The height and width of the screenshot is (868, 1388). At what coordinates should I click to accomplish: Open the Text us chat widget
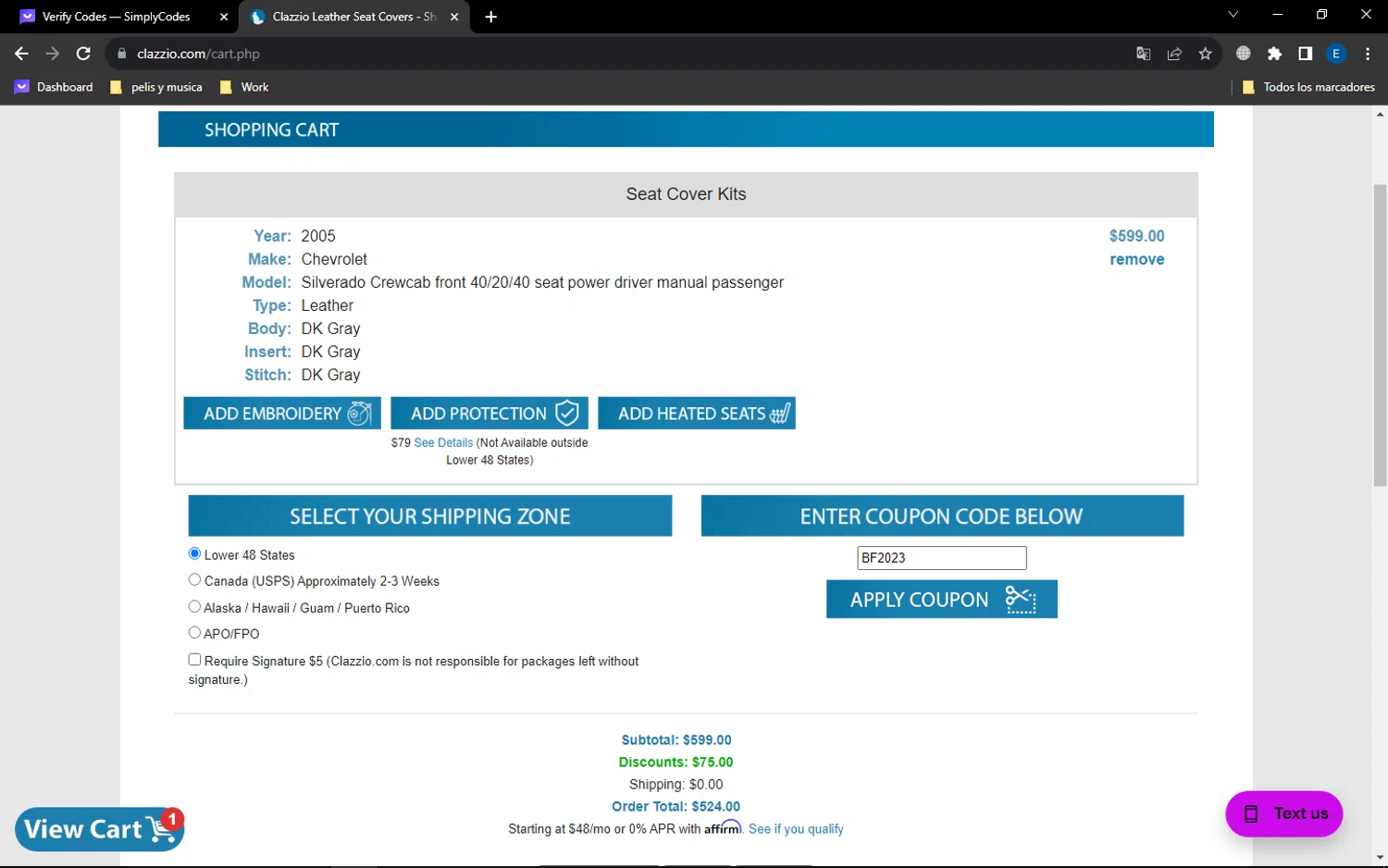click(1284, 813)
